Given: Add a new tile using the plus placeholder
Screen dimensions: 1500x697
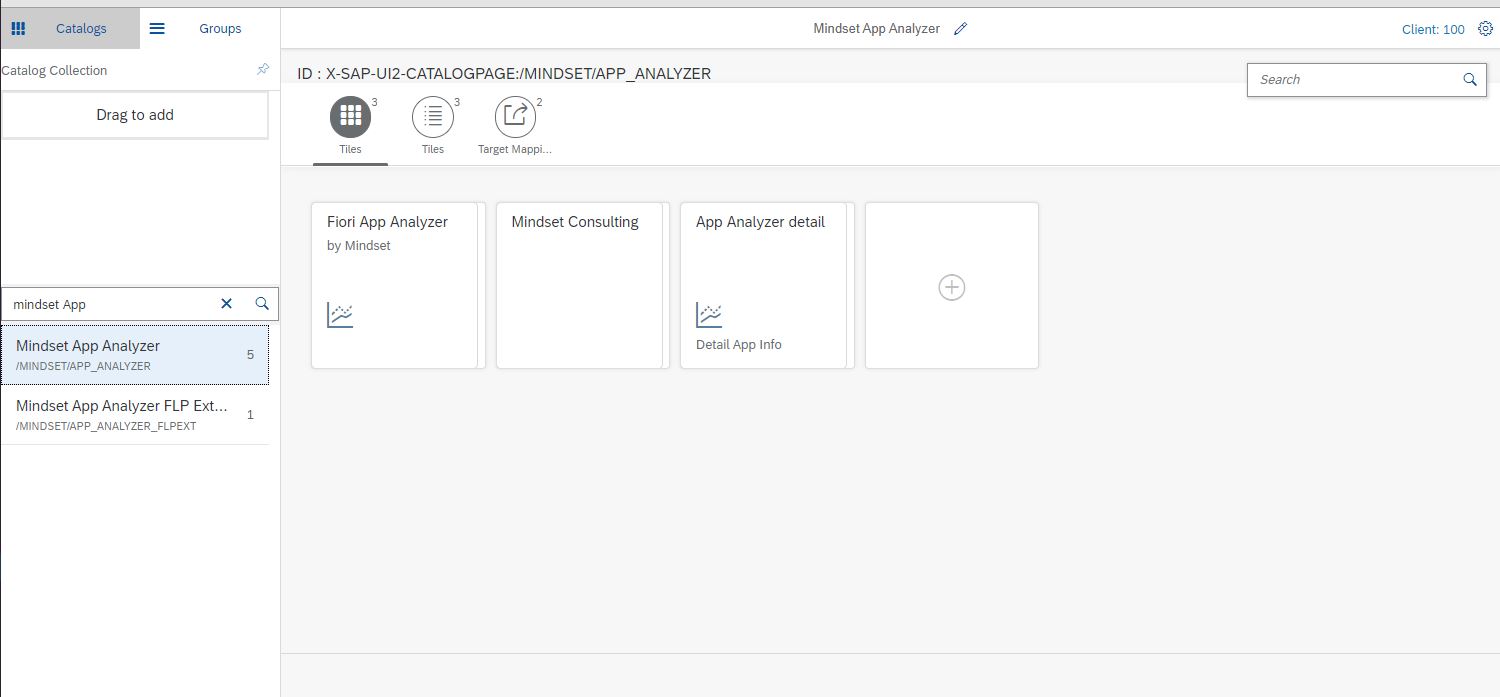Looking at the screenshot, I should click(951, 287).
